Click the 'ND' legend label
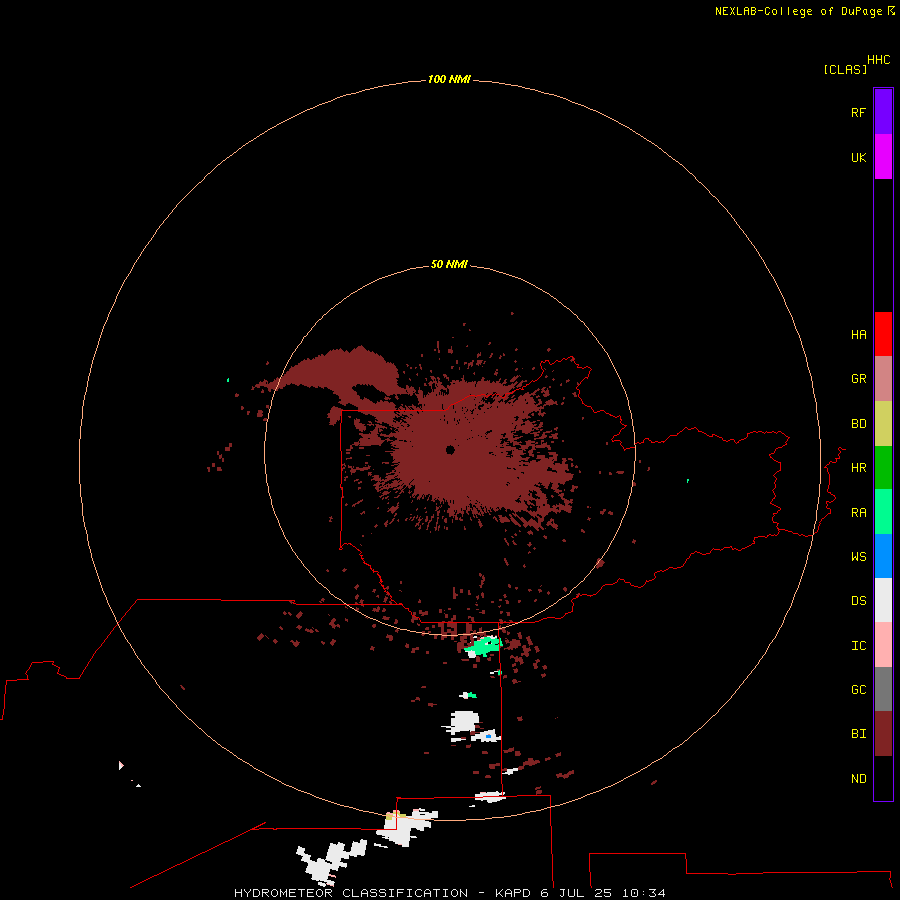 click(858, 779)
